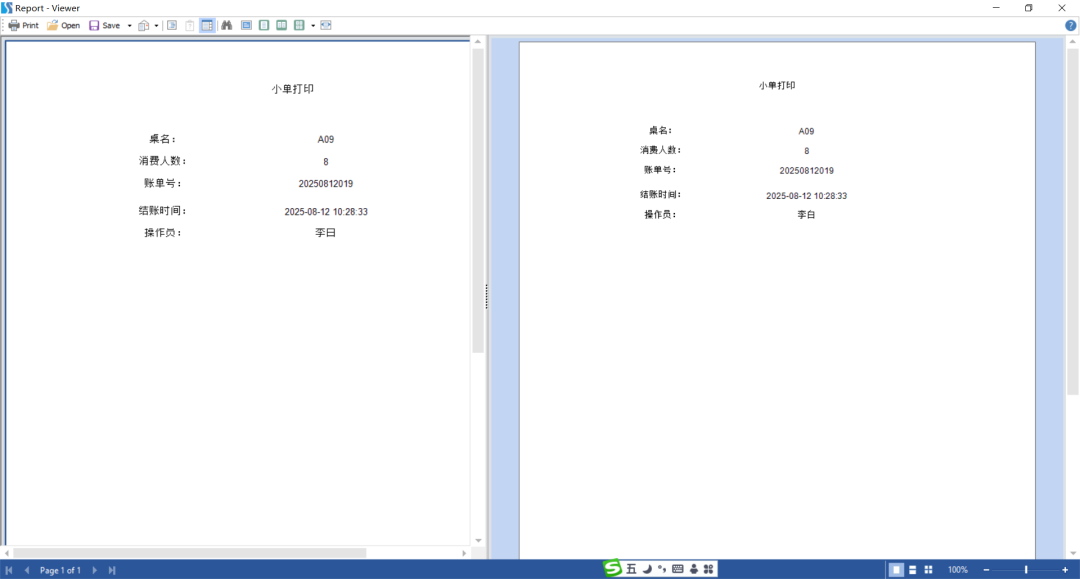This screenshot has width=1080, height=579.
Task: Click the bookmarks panel icon
Action: [x=172, y=25]
